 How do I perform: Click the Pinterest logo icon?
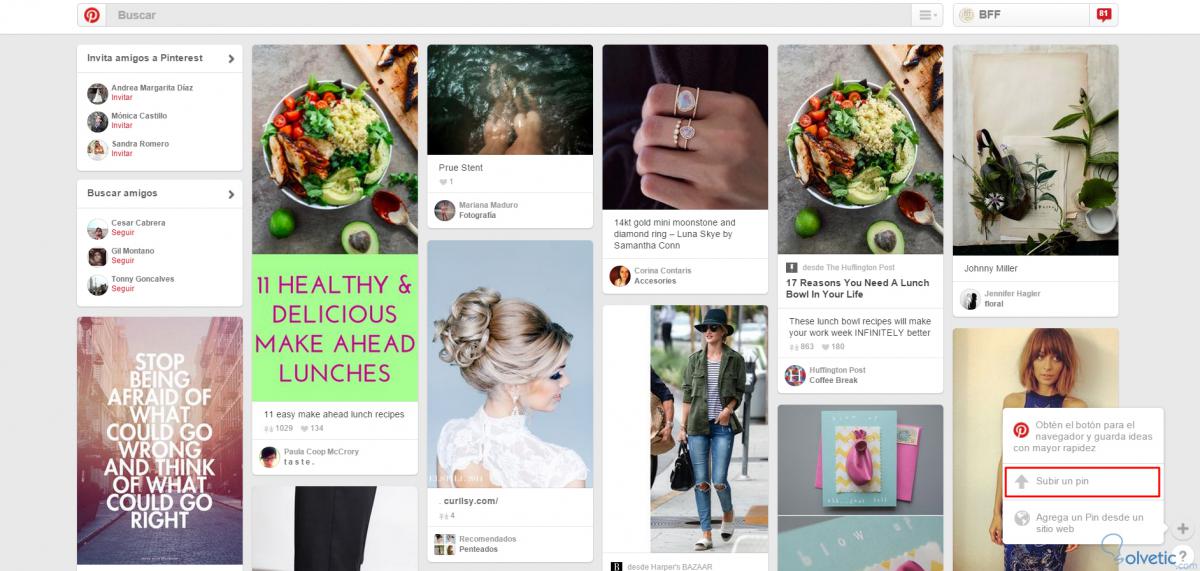(x=91, y=15)
